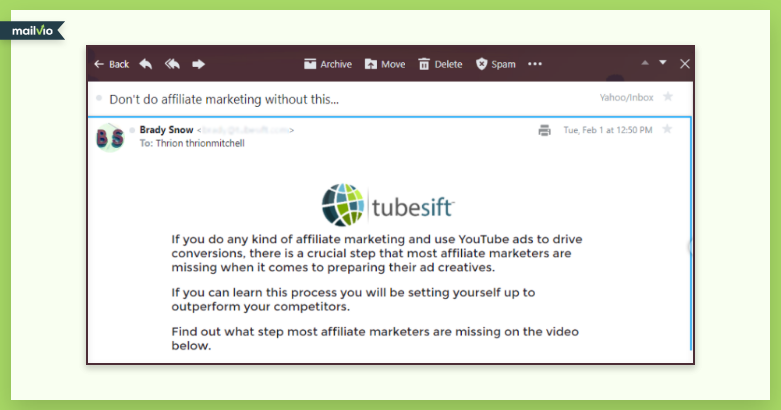Star the message beside the date
The height and width of the screenshot is (410, 781).
tap(667, 130)
